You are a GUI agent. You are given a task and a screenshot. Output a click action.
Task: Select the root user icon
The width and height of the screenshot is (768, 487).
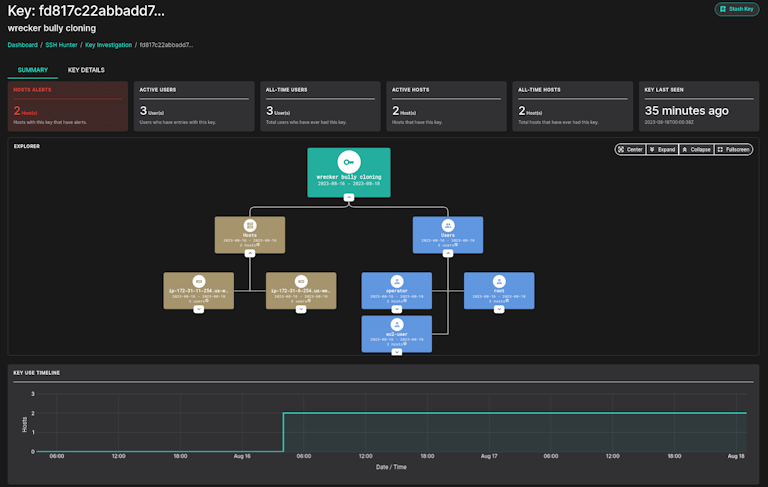499,282
